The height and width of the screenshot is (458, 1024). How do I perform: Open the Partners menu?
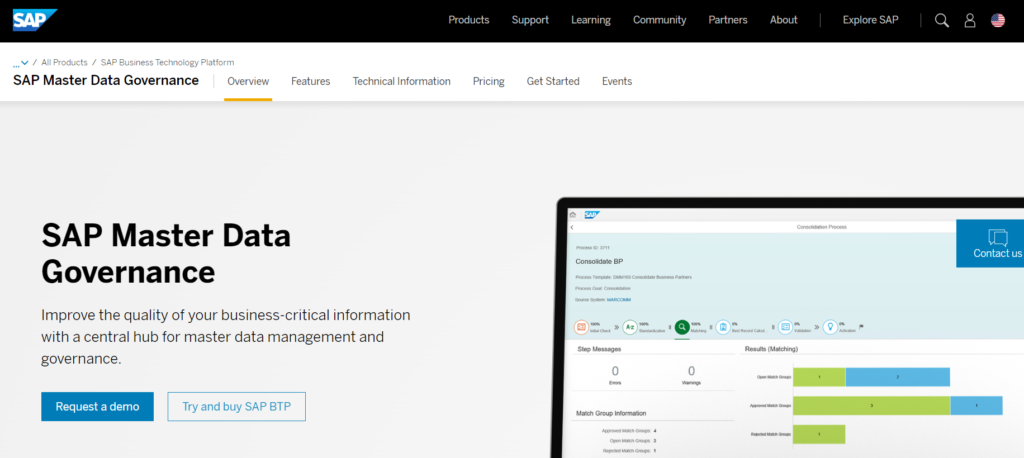point(728,20)
